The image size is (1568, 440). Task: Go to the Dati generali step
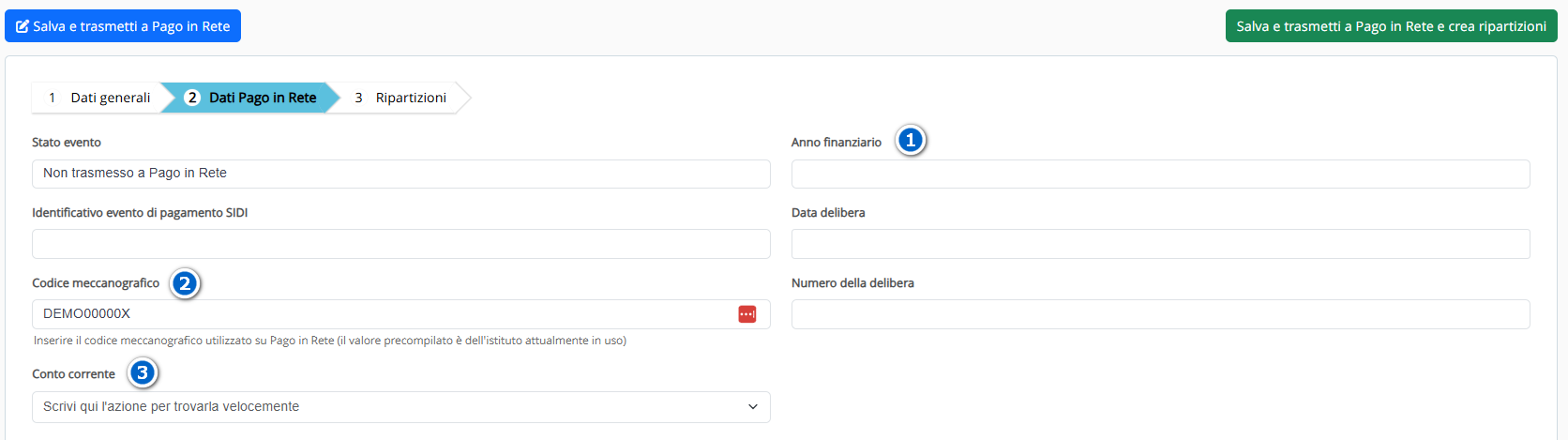[98, 98]
